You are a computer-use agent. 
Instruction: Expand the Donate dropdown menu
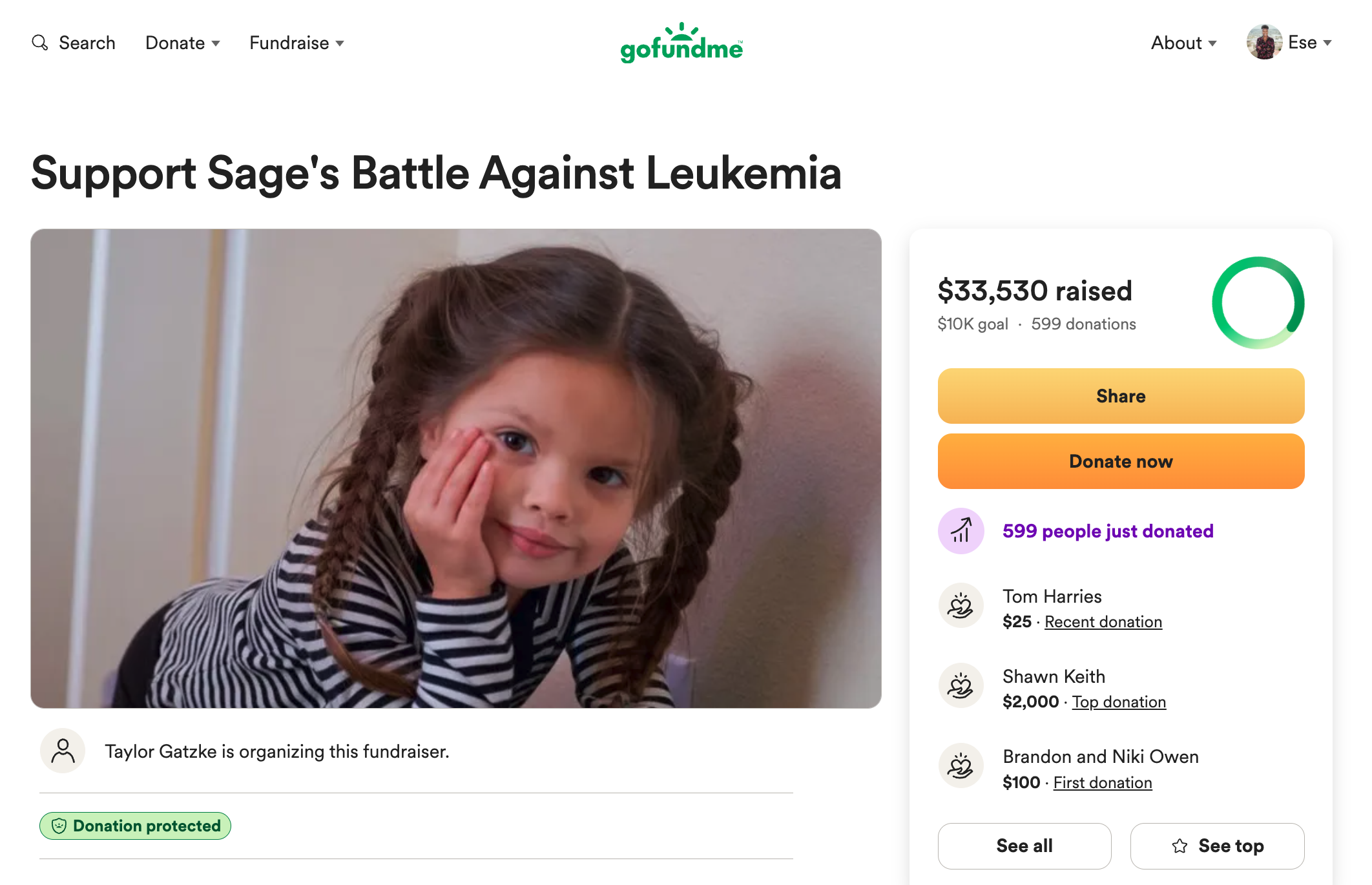tap(183, 43)
